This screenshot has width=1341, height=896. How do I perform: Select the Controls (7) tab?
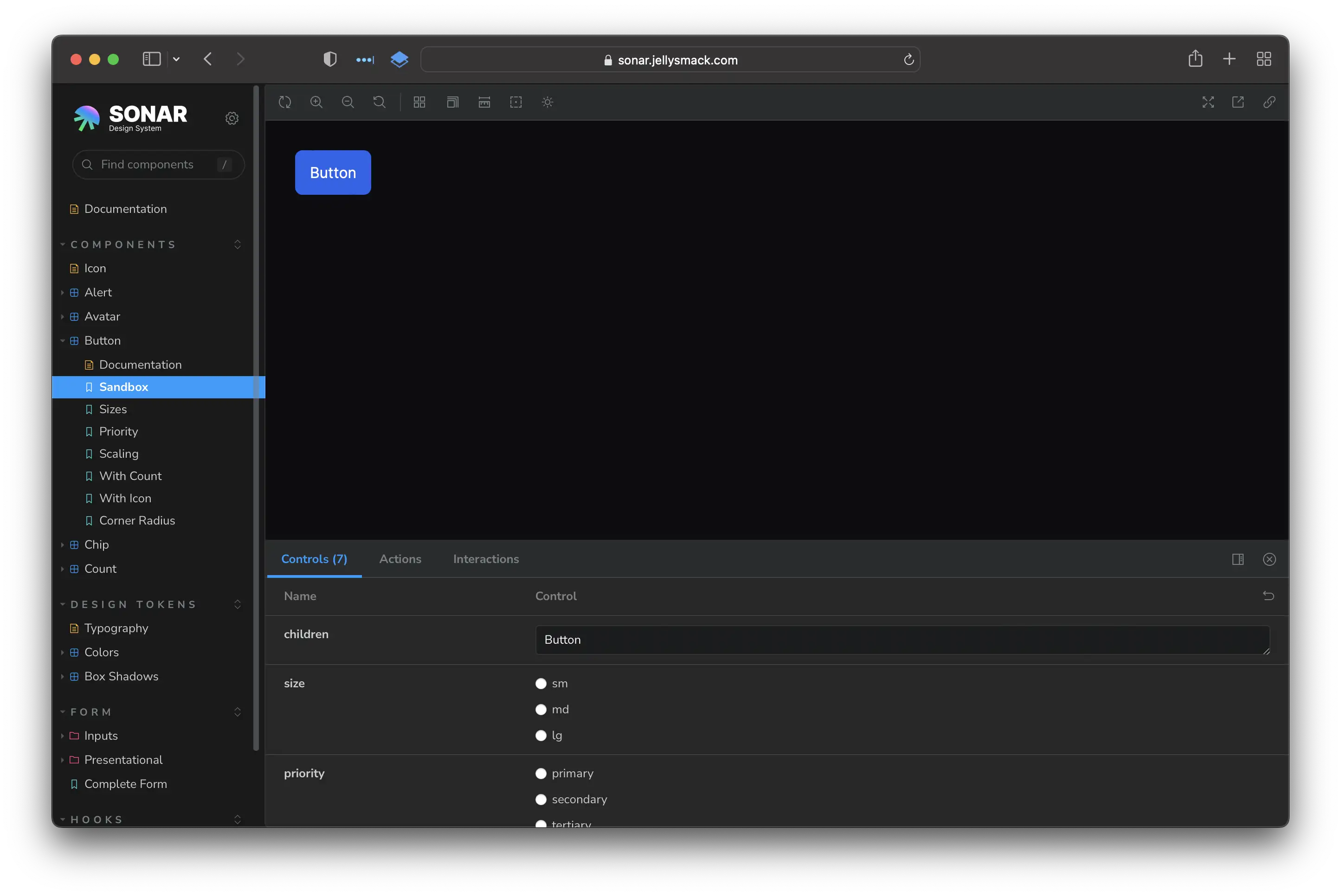(x=314, y=559)
